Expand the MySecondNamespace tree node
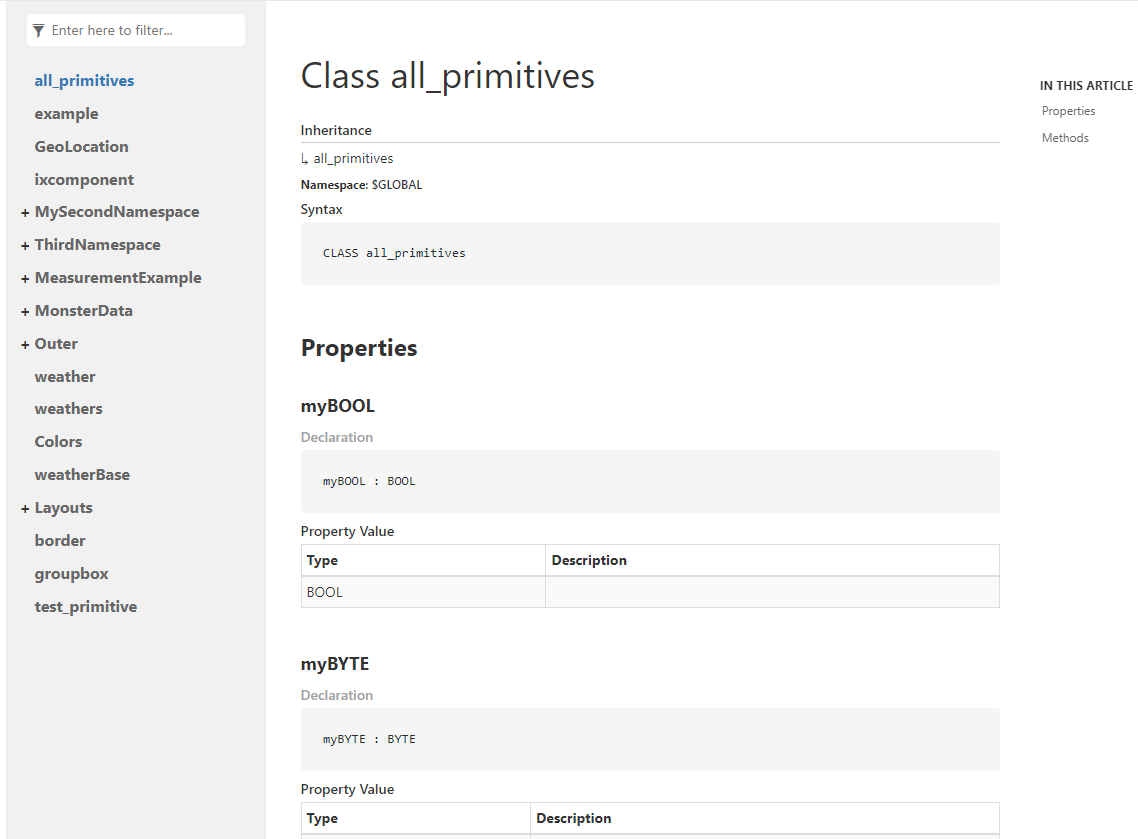This screenshot has height=839, width=1138. (x=24, y=211)
